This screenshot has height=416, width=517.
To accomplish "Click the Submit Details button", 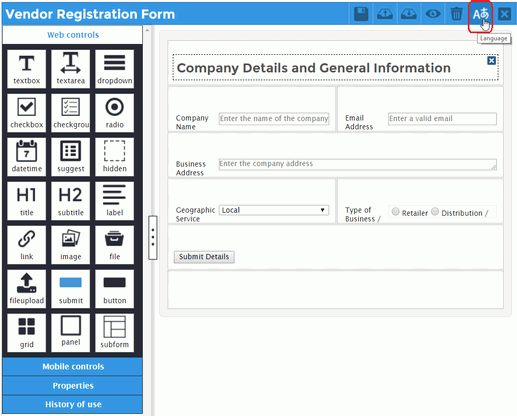I will click(204, 257).
